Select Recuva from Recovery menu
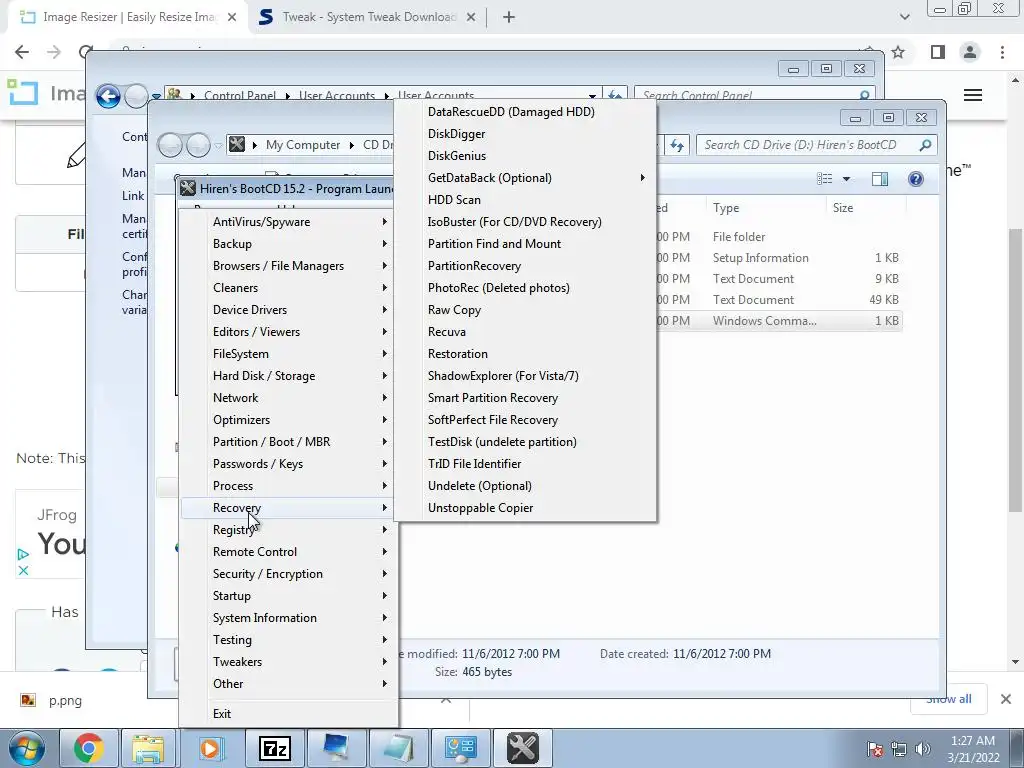The width and height of the screenshot is (1024, 768). [526, 332]
